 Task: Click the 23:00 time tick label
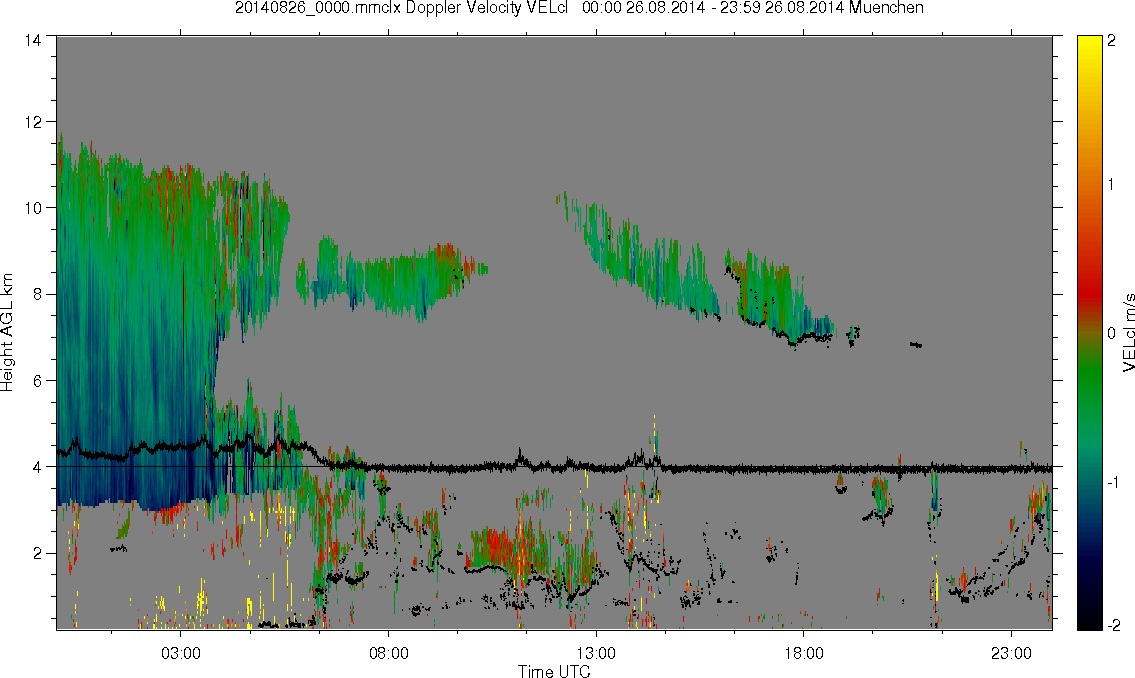point(1011,654)
